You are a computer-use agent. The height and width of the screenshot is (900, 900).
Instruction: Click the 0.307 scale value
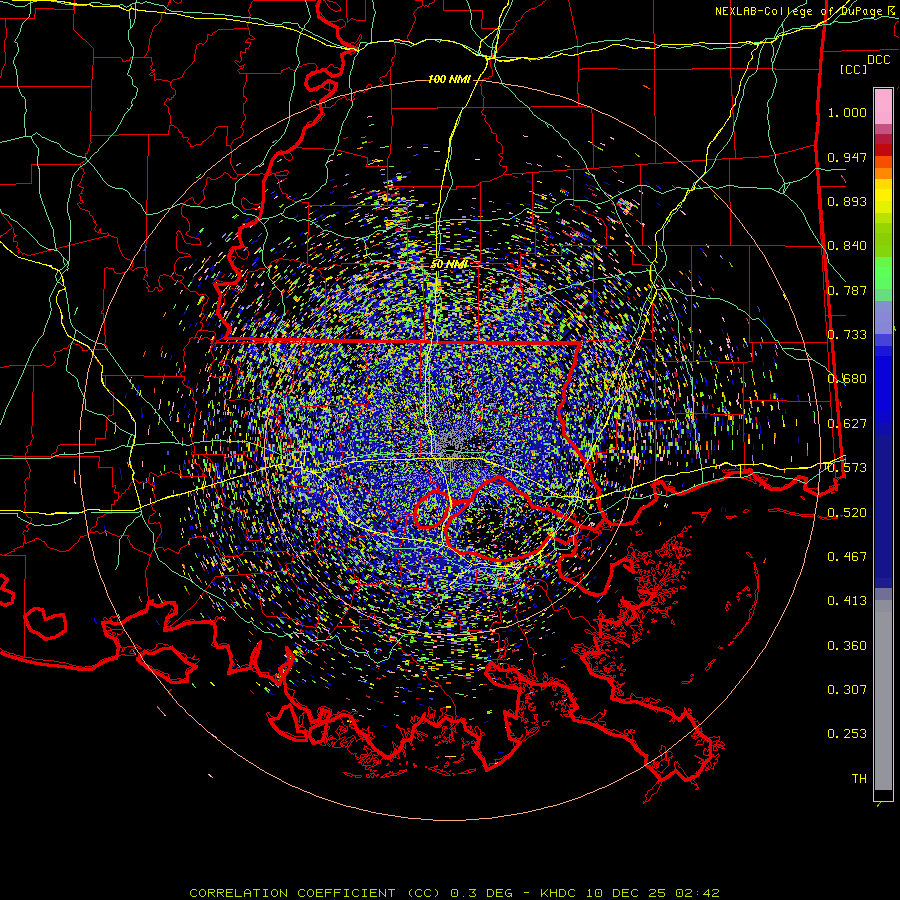(847, 690)
